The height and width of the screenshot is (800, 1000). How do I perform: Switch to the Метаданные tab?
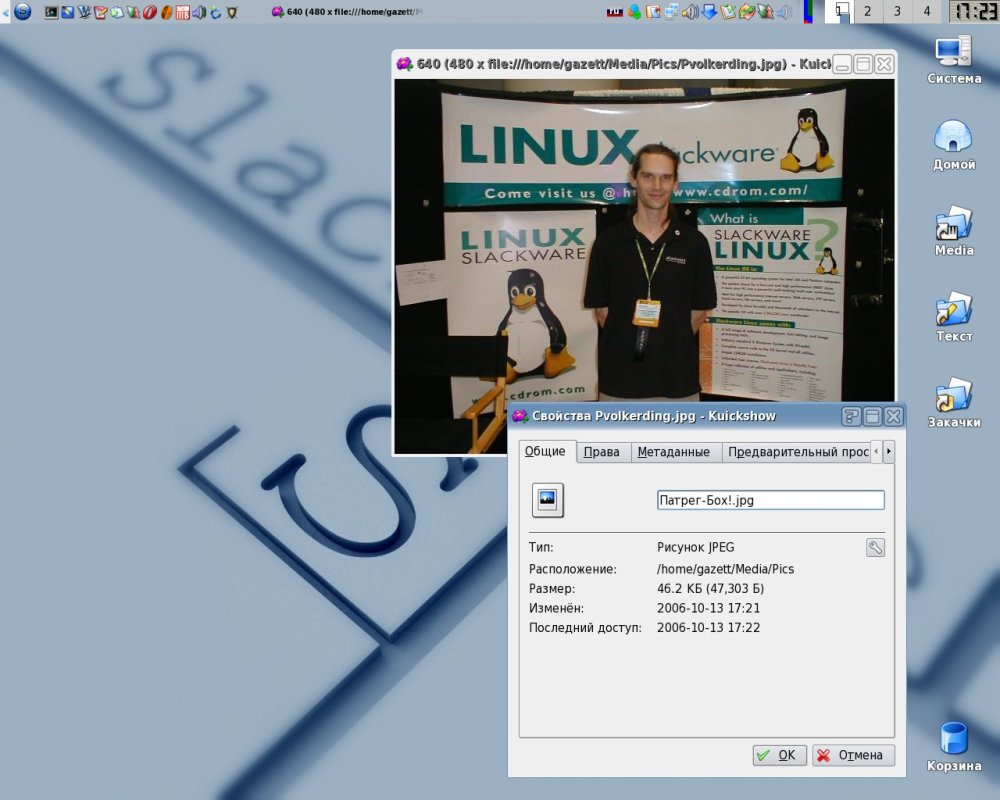tap(674, 452)
